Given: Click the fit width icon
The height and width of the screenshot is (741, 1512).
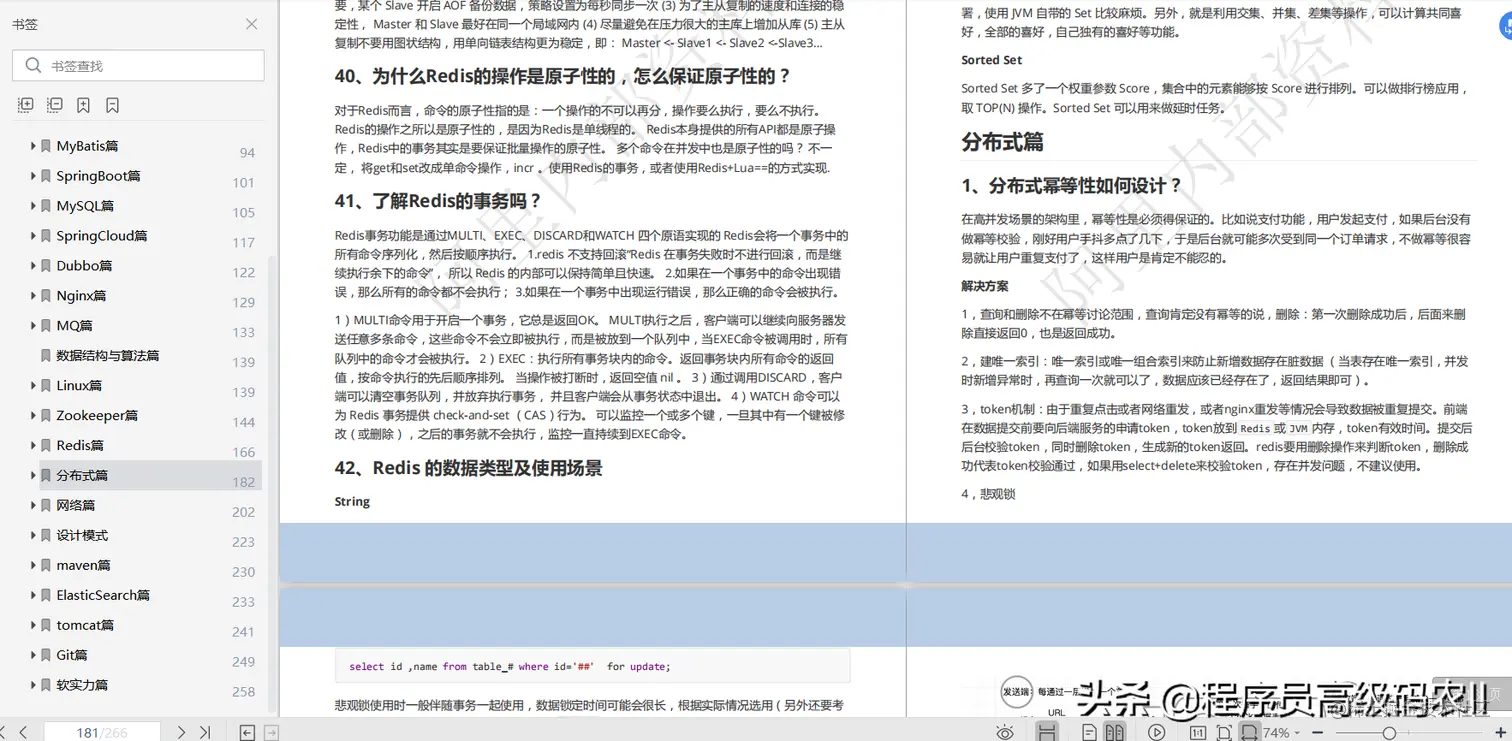Looking at the screenshot, I should 1250,733.
